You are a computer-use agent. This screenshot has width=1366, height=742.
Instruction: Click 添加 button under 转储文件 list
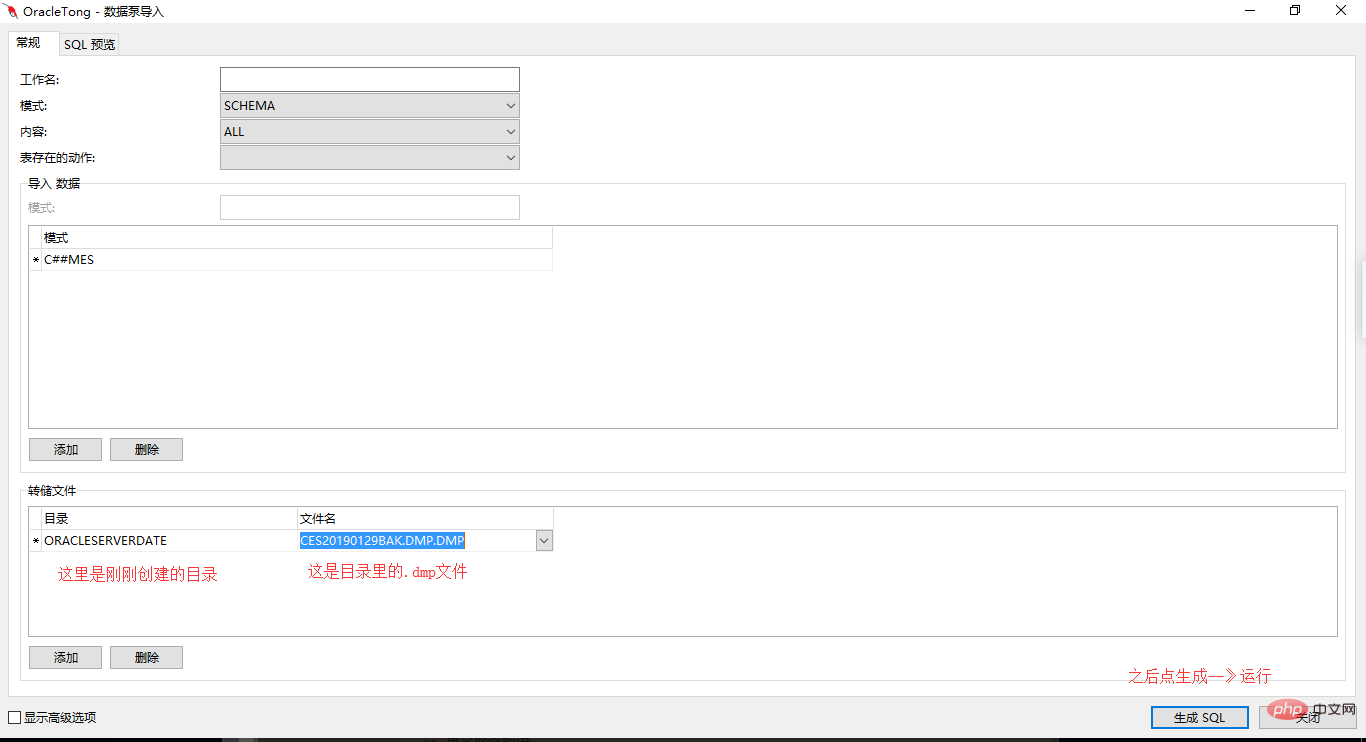pos(66,657)
